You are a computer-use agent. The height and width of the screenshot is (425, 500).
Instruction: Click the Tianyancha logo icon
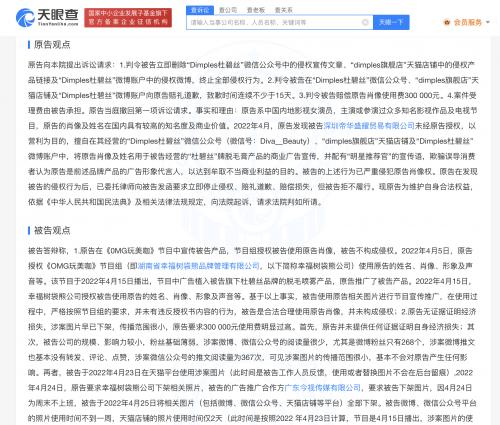coord(25,18)
